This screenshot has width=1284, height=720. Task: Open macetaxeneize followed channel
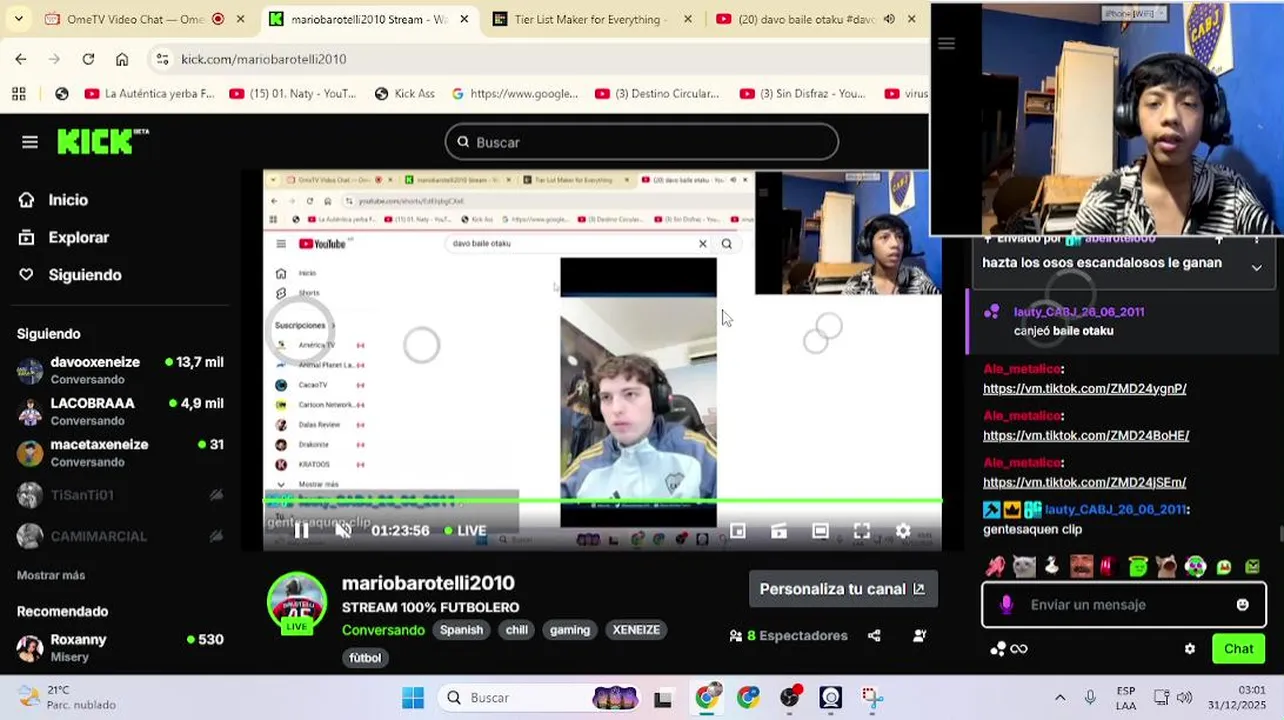(x=120, y=452)
